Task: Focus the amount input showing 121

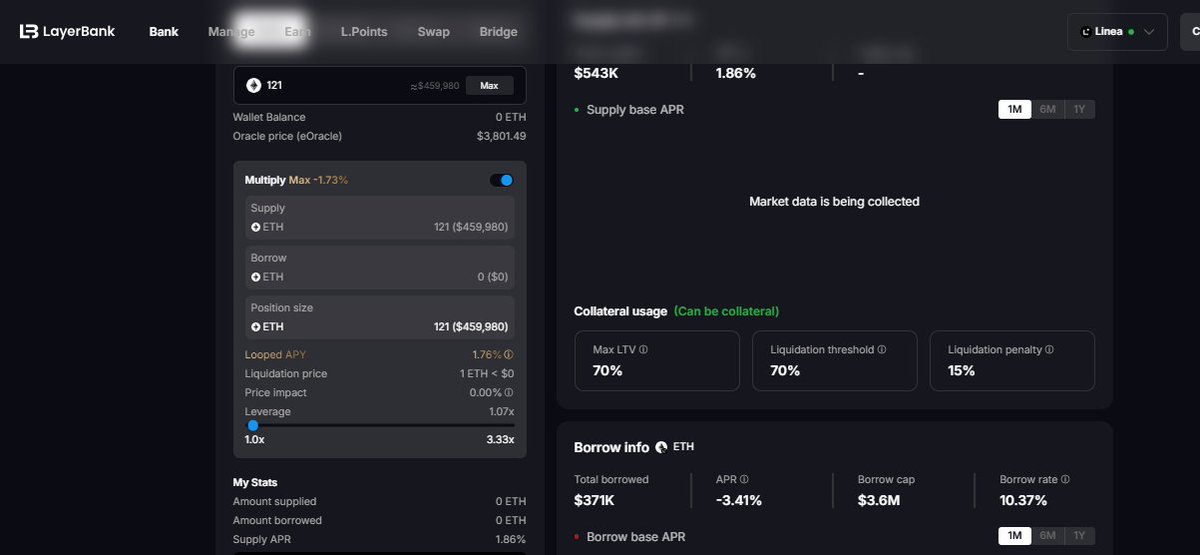Action: click(379, 86)
